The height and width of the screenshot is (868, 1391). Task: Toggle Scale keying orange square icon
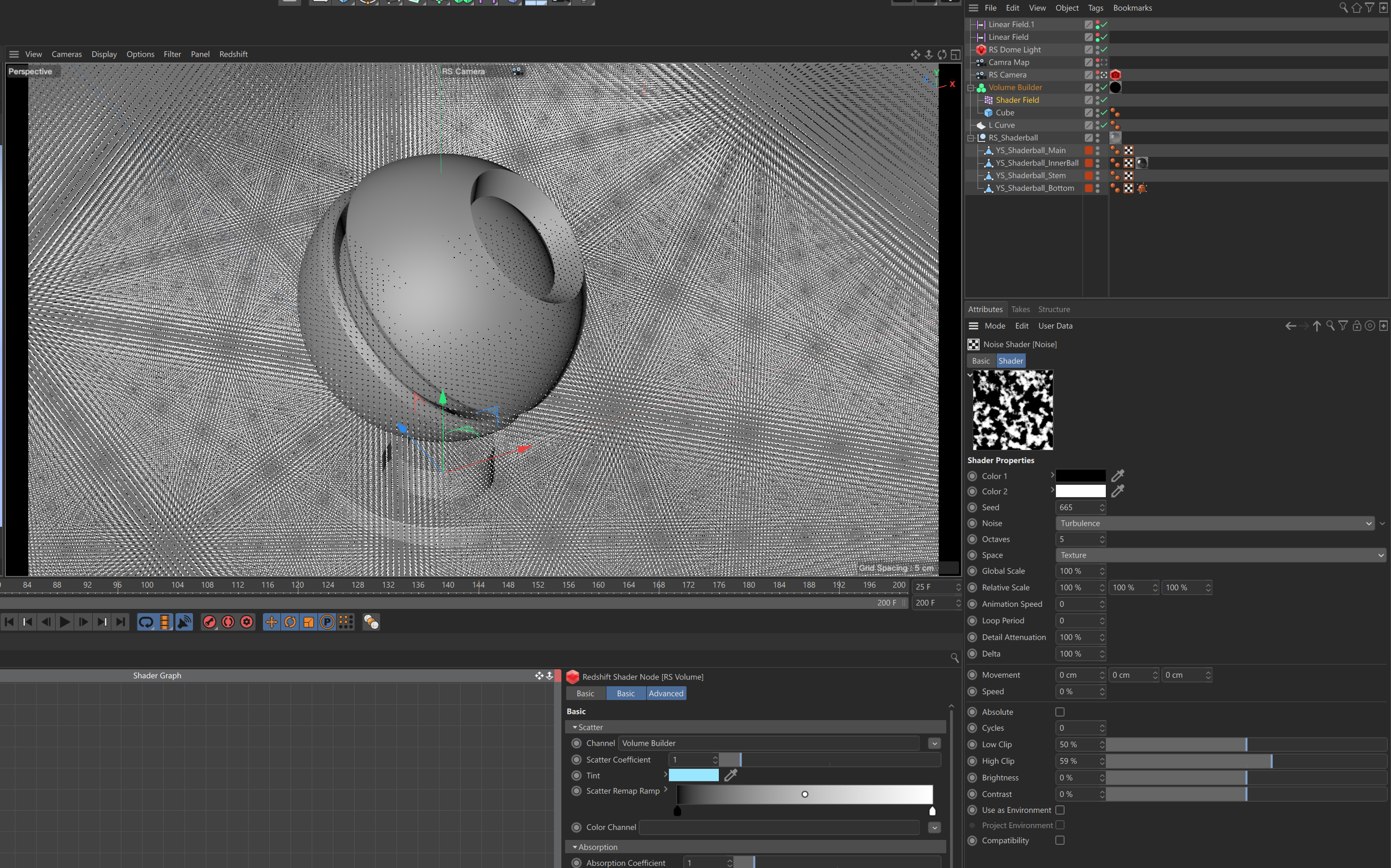click(x=309, y=622)
